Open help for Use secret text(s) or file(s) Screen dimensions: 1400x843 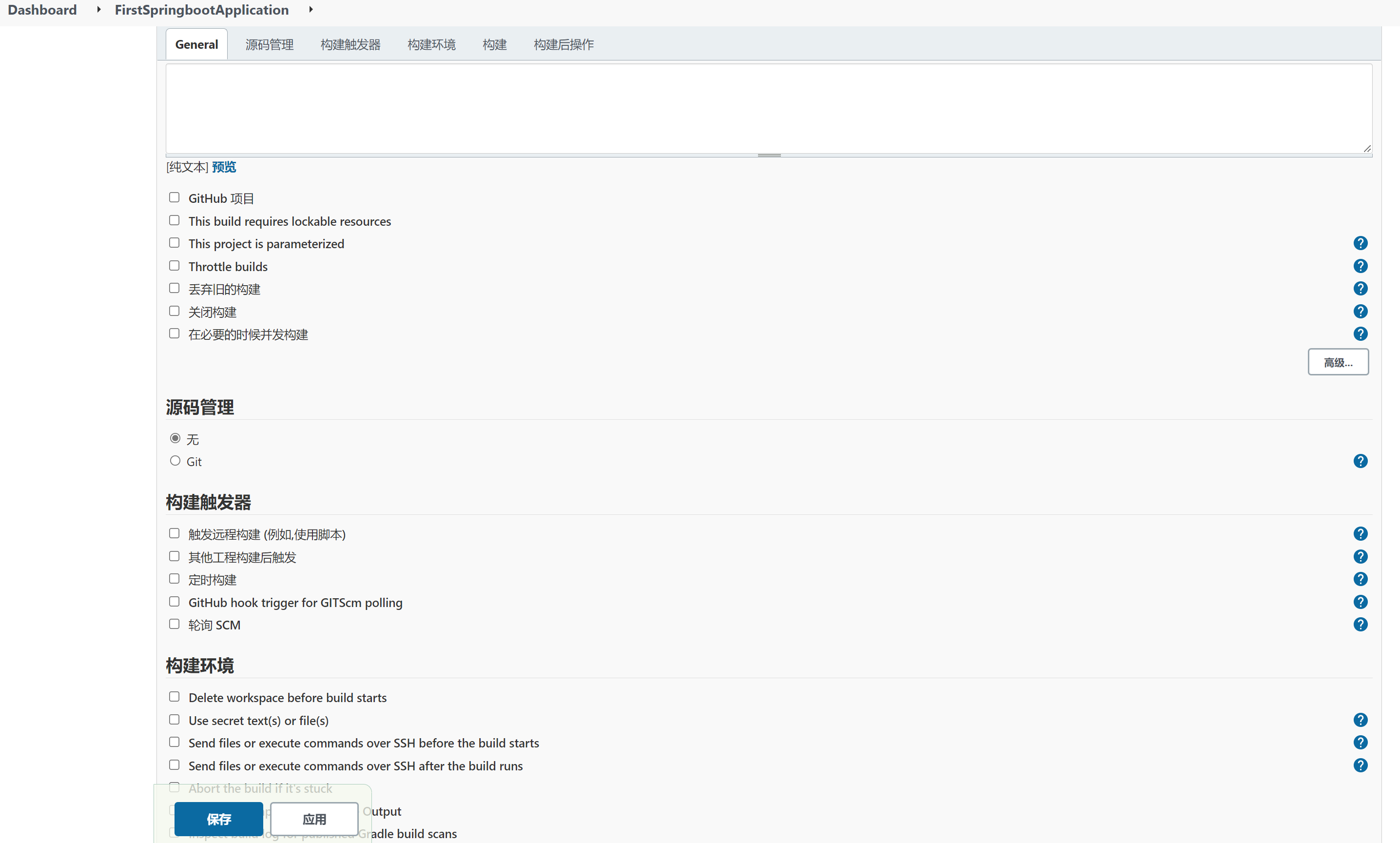tap(1360, 720)
